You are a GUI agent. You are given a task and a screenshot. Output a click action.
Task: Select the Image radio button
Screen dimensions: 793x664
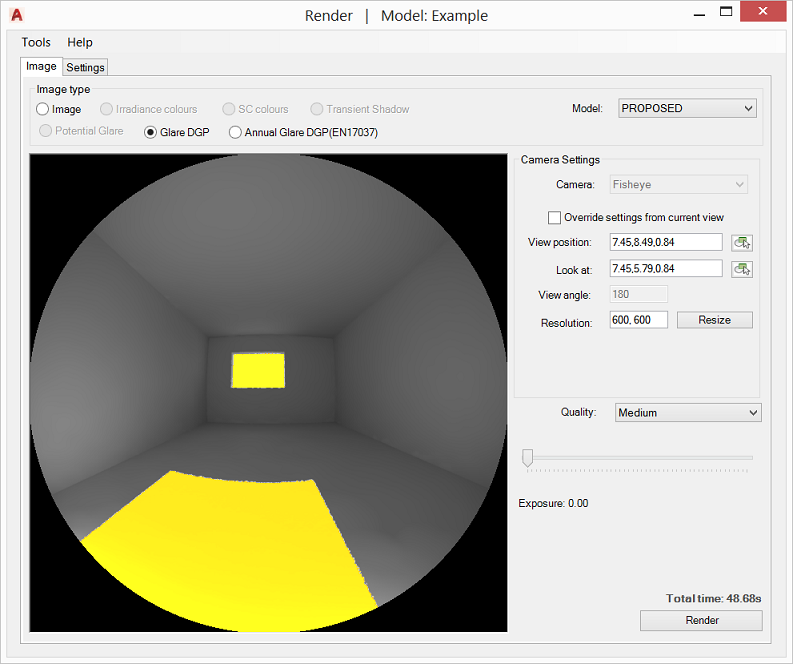tap(43, 109)
